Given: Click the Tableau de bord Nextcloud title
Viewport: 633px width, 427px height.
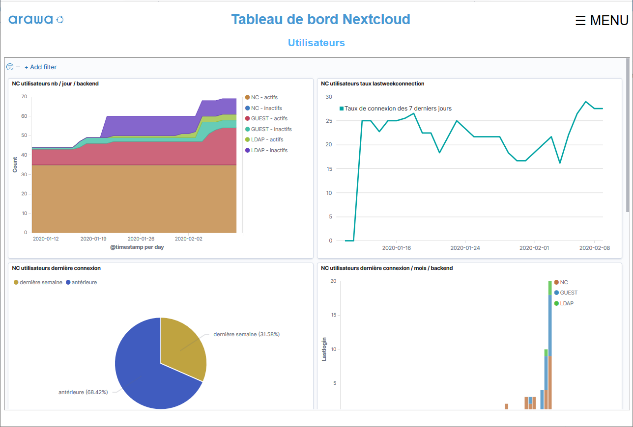Looking at the screenshot, I should coord(321,19).
